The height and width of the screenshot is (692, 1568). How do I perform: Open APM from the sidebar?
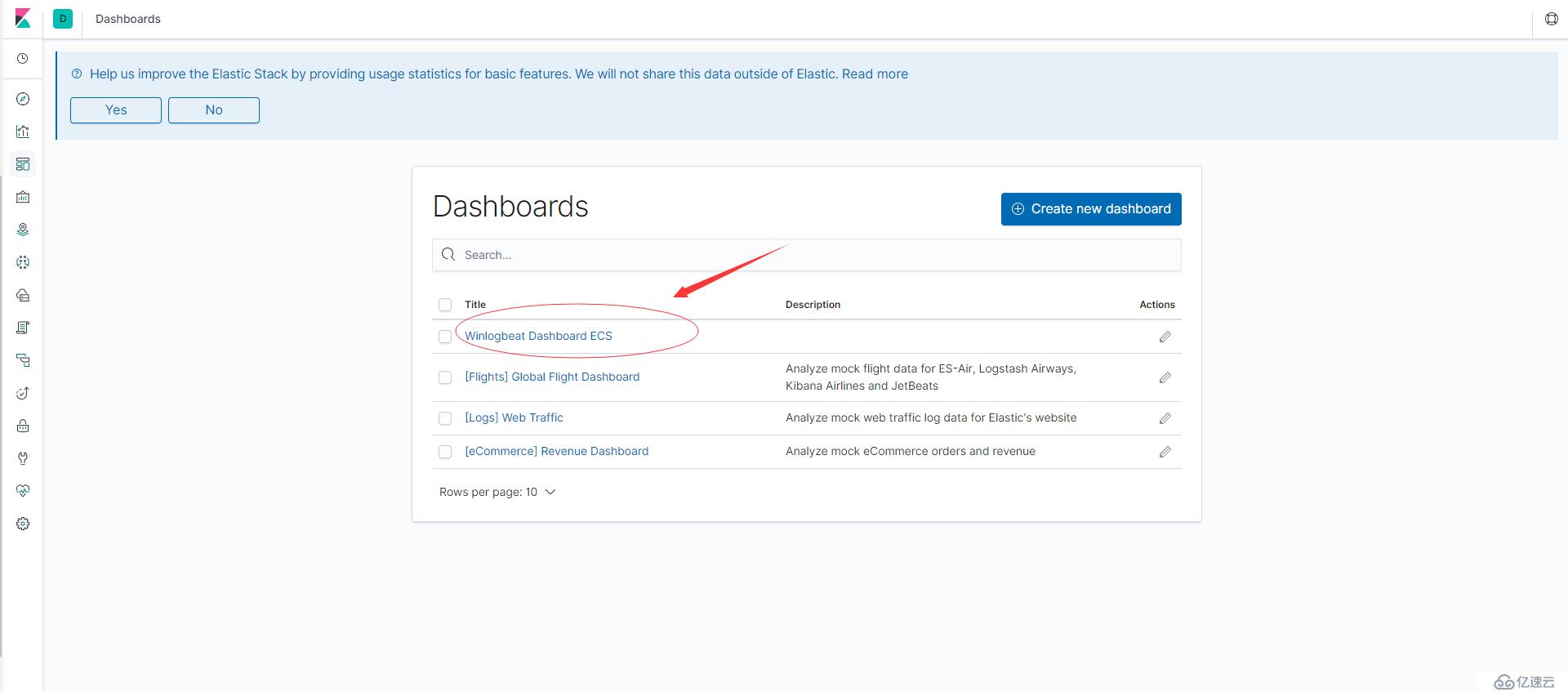point(23,360)
